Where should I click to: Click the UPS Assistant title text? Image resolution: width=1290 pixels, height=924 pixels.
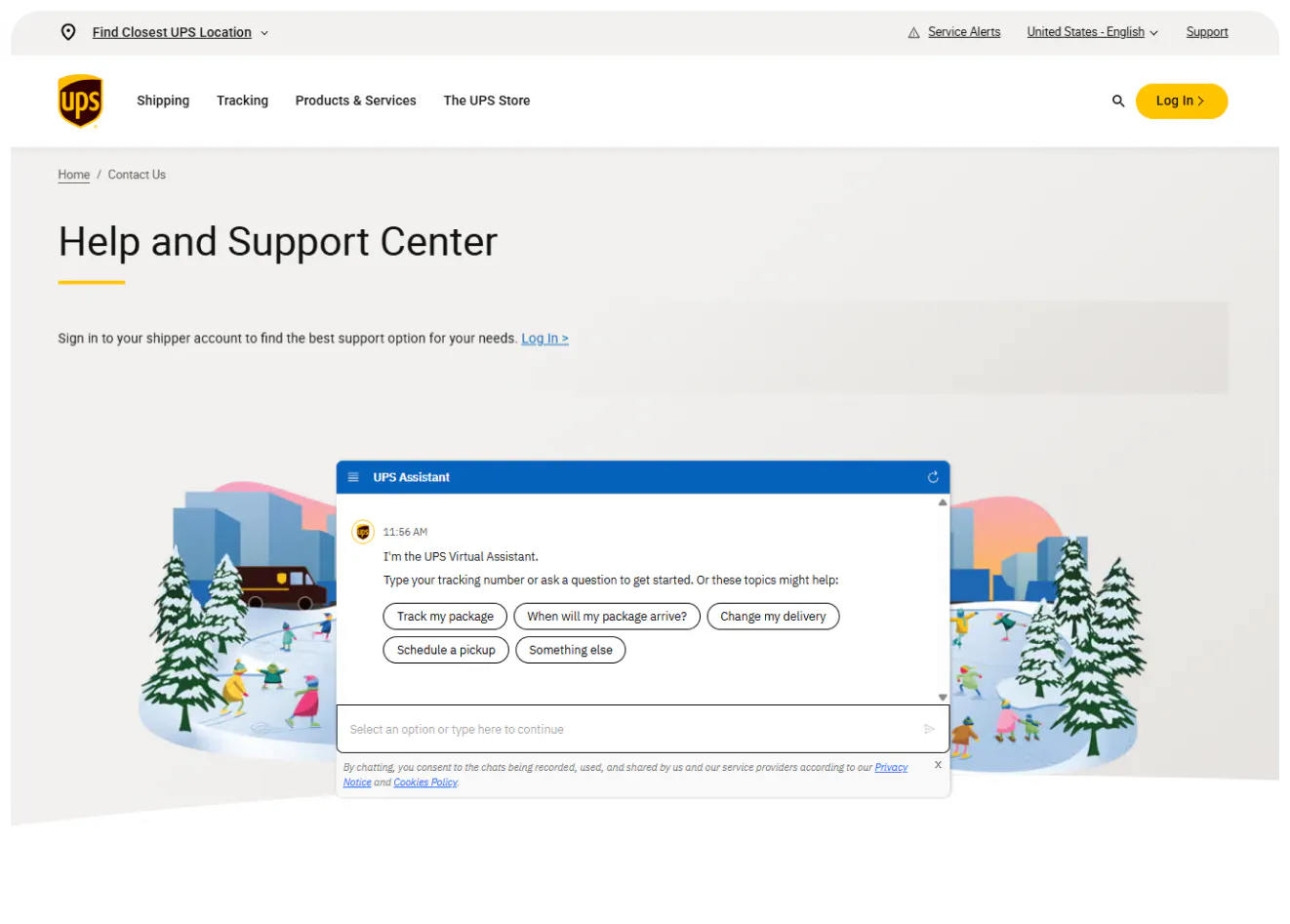pos(412,477)
